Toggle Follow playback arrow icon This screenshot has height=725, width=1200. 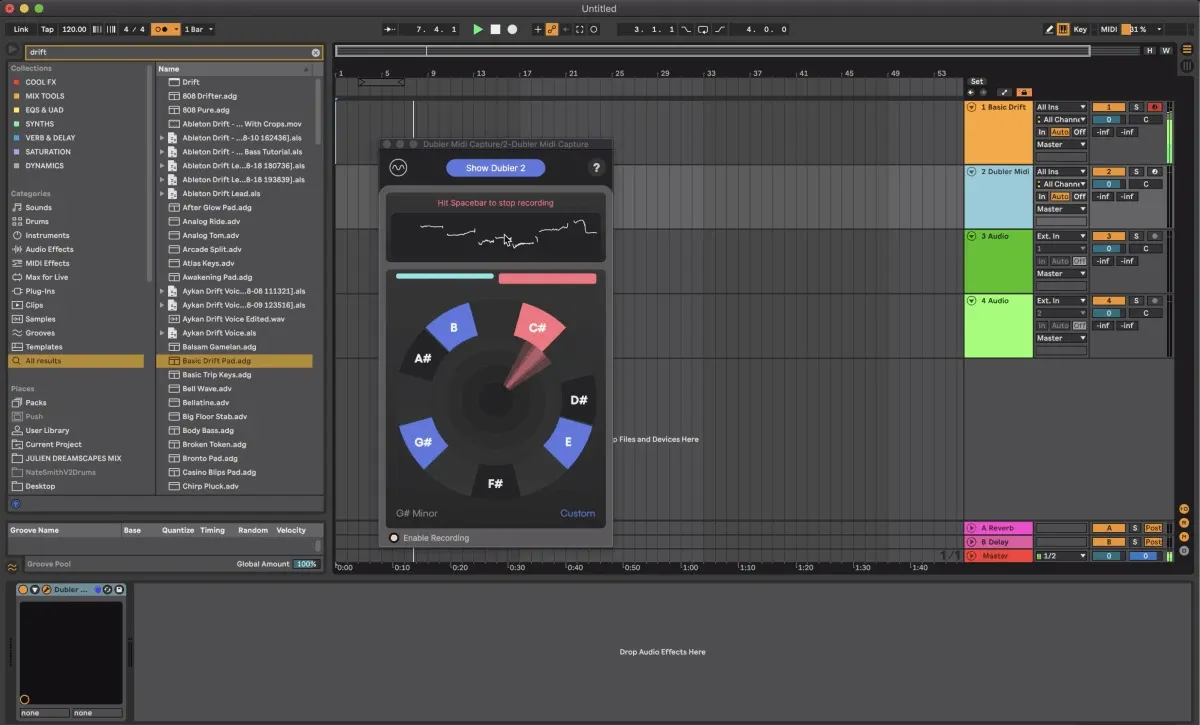(390, 29)
